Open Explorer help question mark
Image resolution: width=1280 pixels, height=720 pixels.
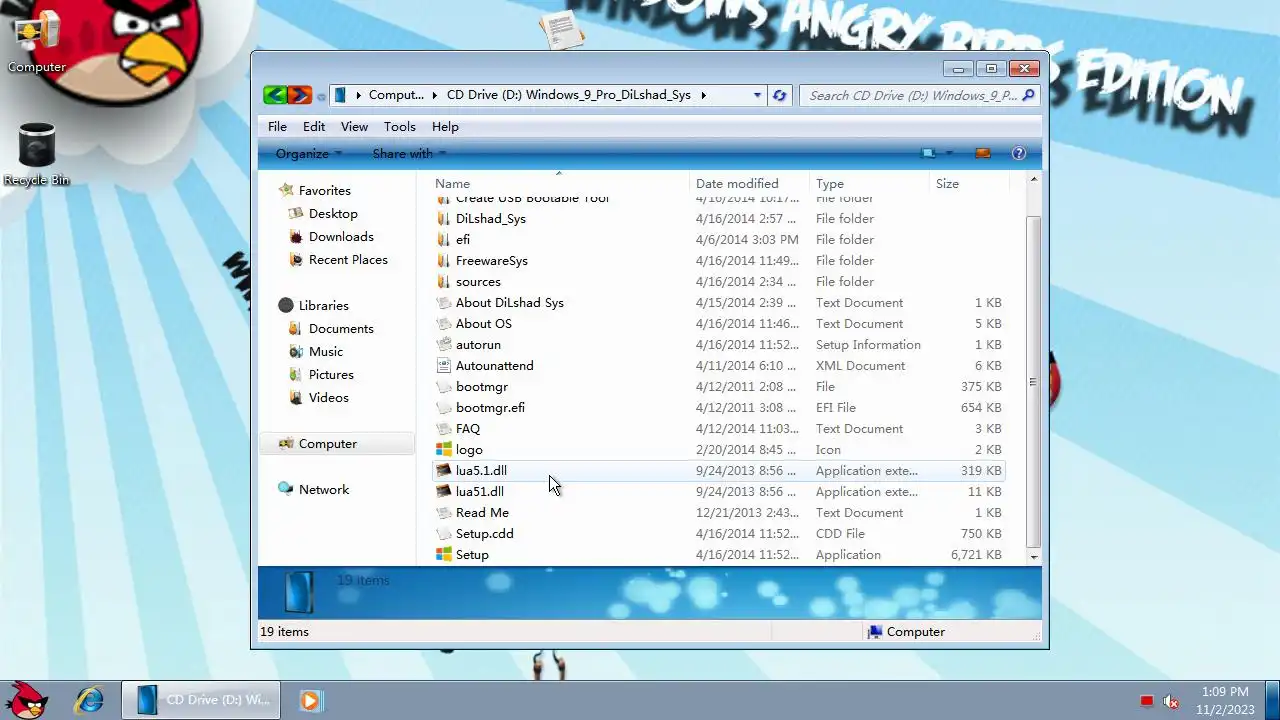tap(1019, 153)
